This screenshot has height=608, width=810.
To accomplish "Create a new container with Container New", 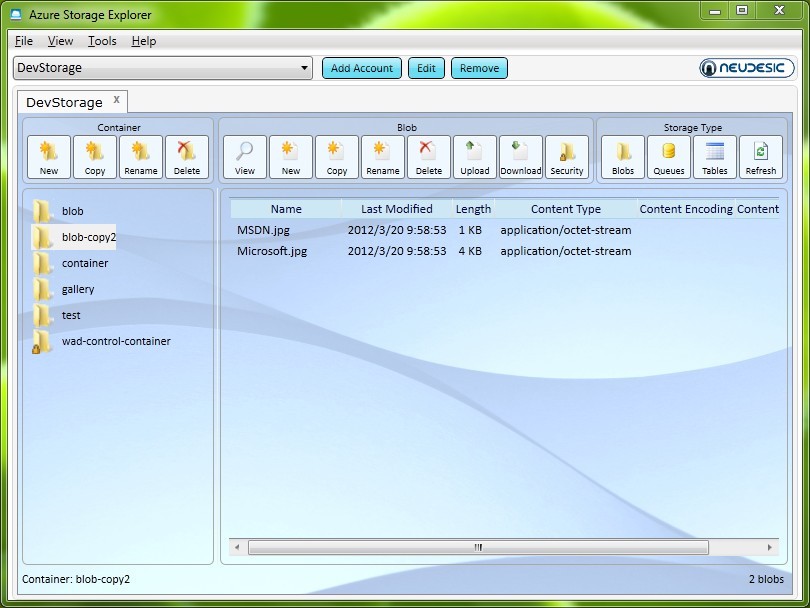I will tap(49, 157).
